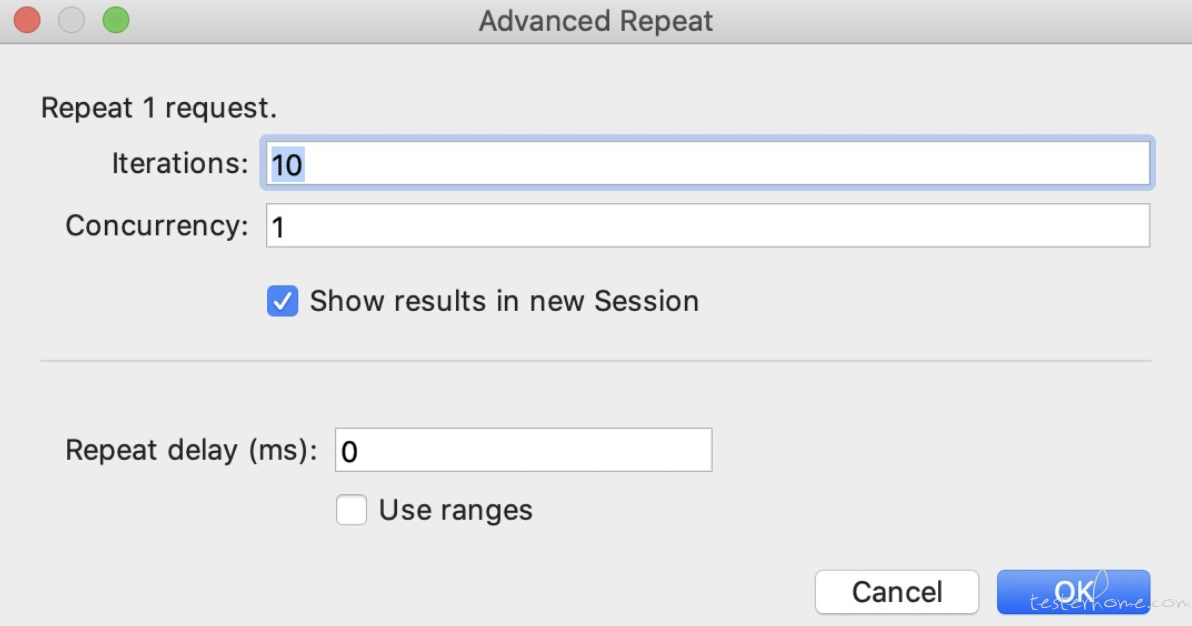Place cursor in Repeat delay field

523,451
